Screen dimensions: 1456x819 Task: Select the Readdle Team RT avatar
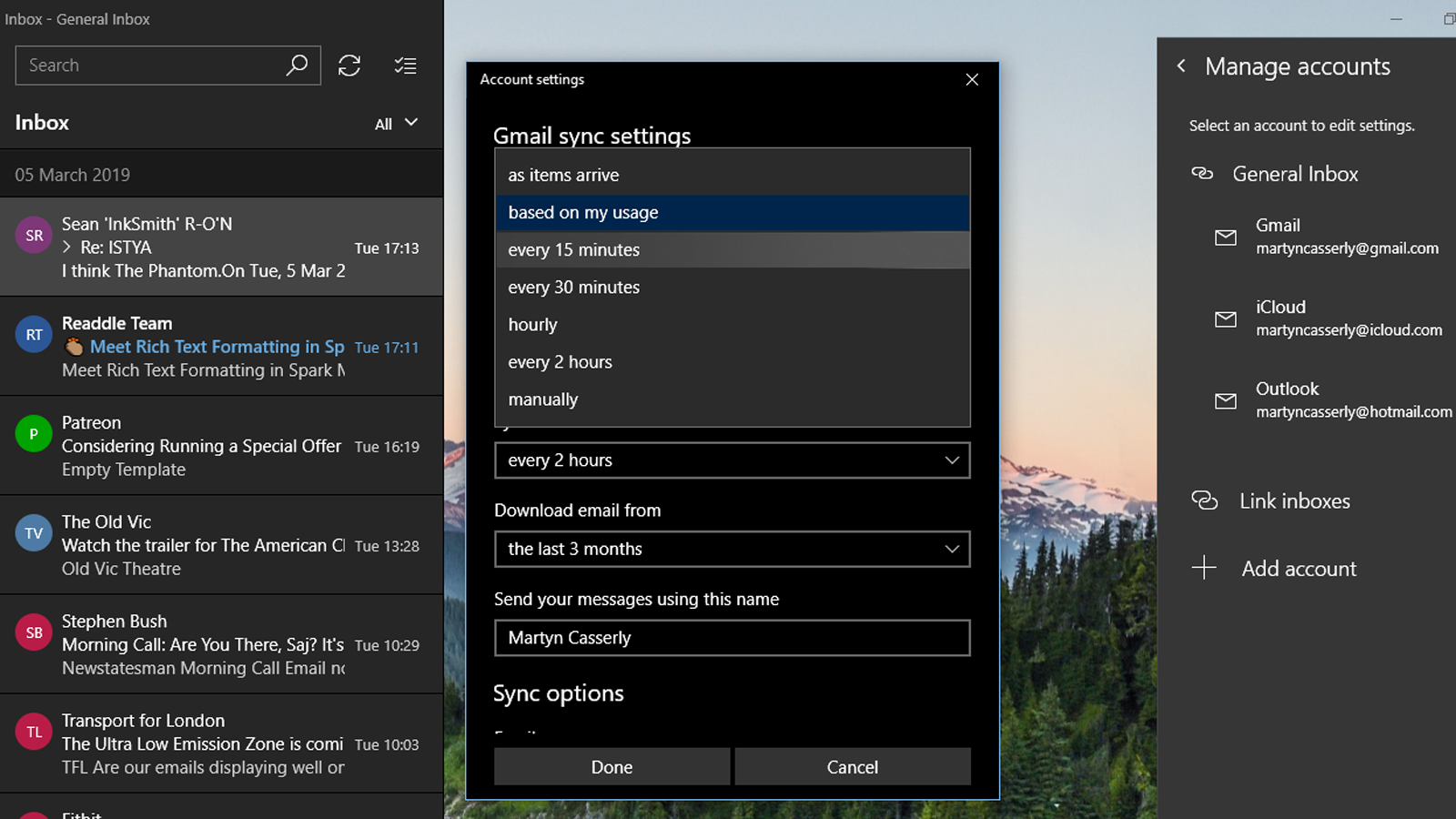pyautogui.click(x=34, y=335)
